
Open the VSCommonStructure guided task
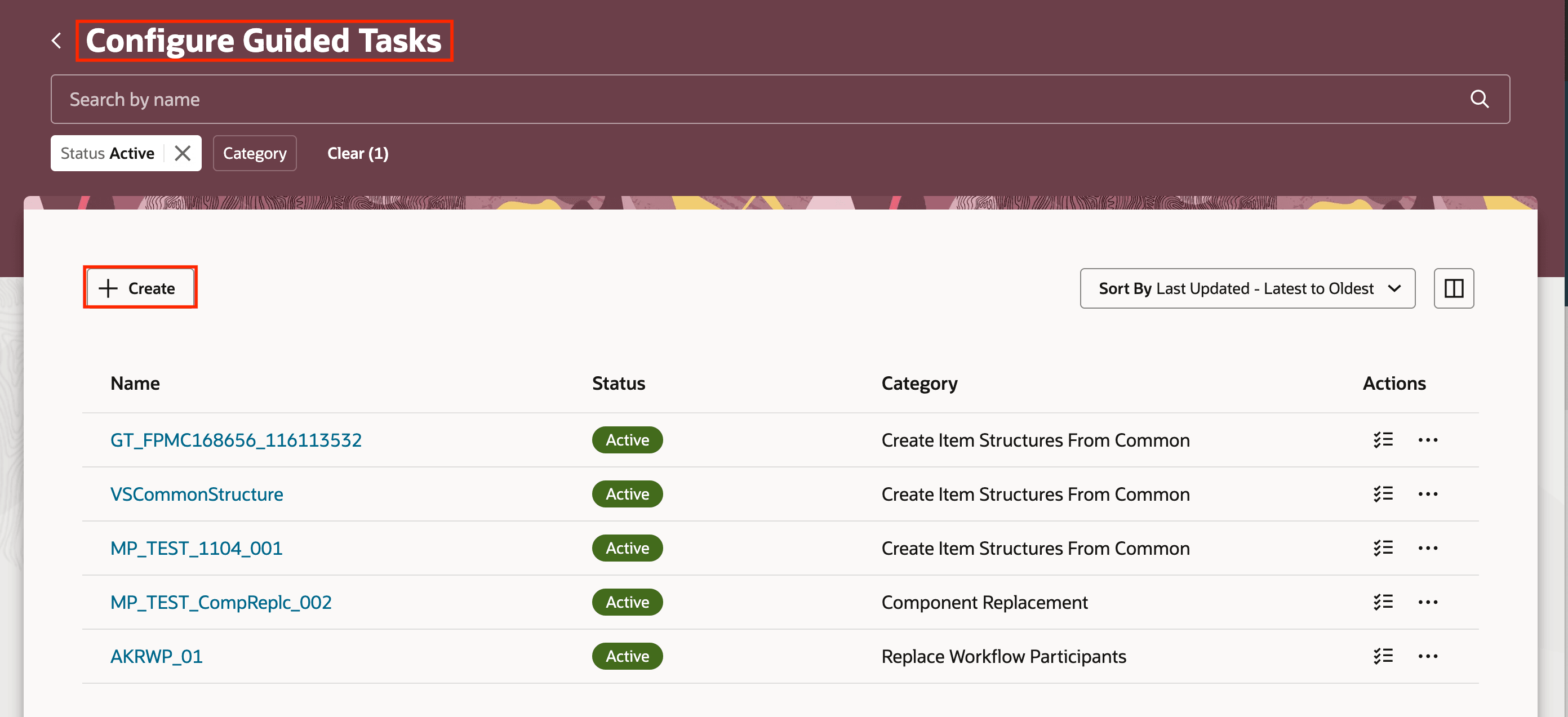click(x=197, y=493)
